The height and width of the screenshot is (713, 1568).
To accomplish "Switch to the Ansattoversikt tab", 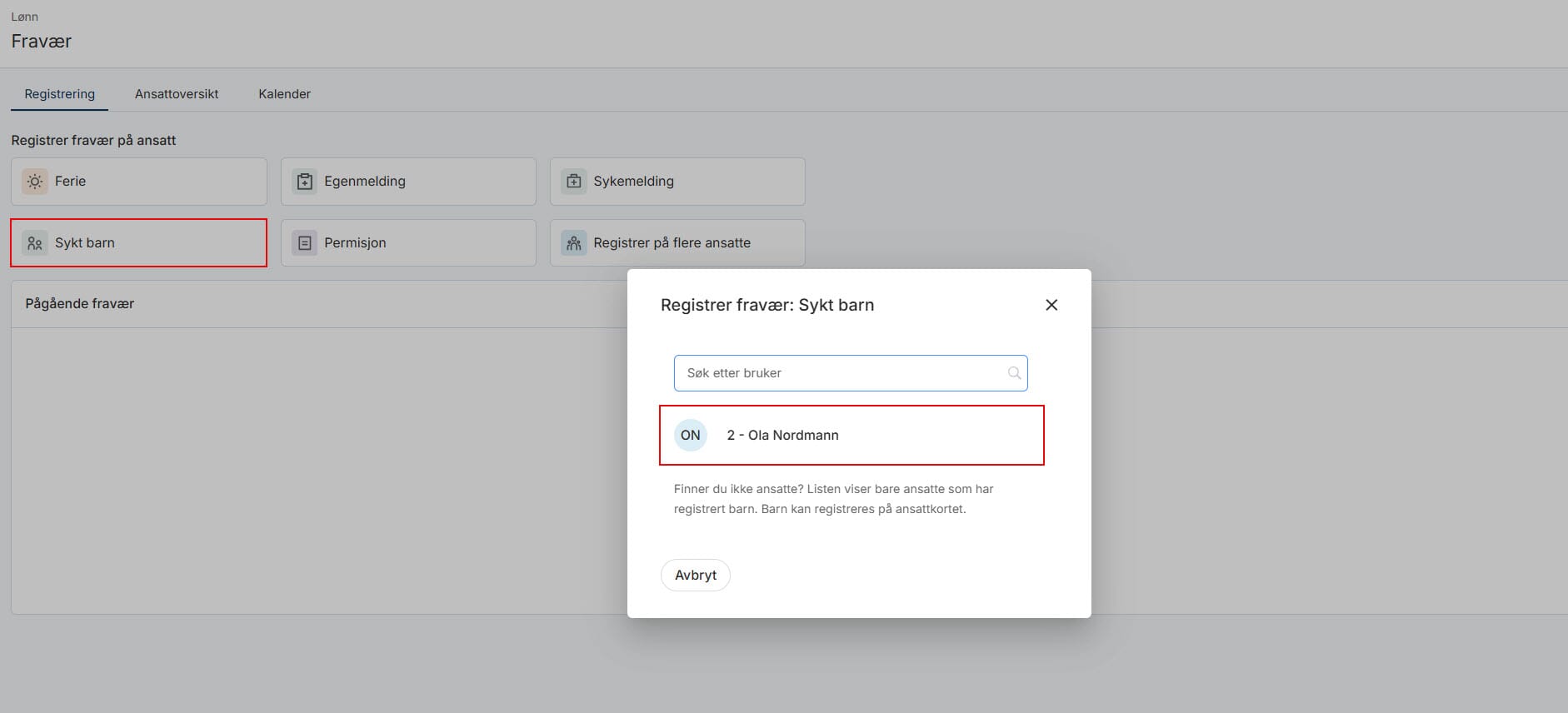I will pyautogui.click(x=177, y=94).
